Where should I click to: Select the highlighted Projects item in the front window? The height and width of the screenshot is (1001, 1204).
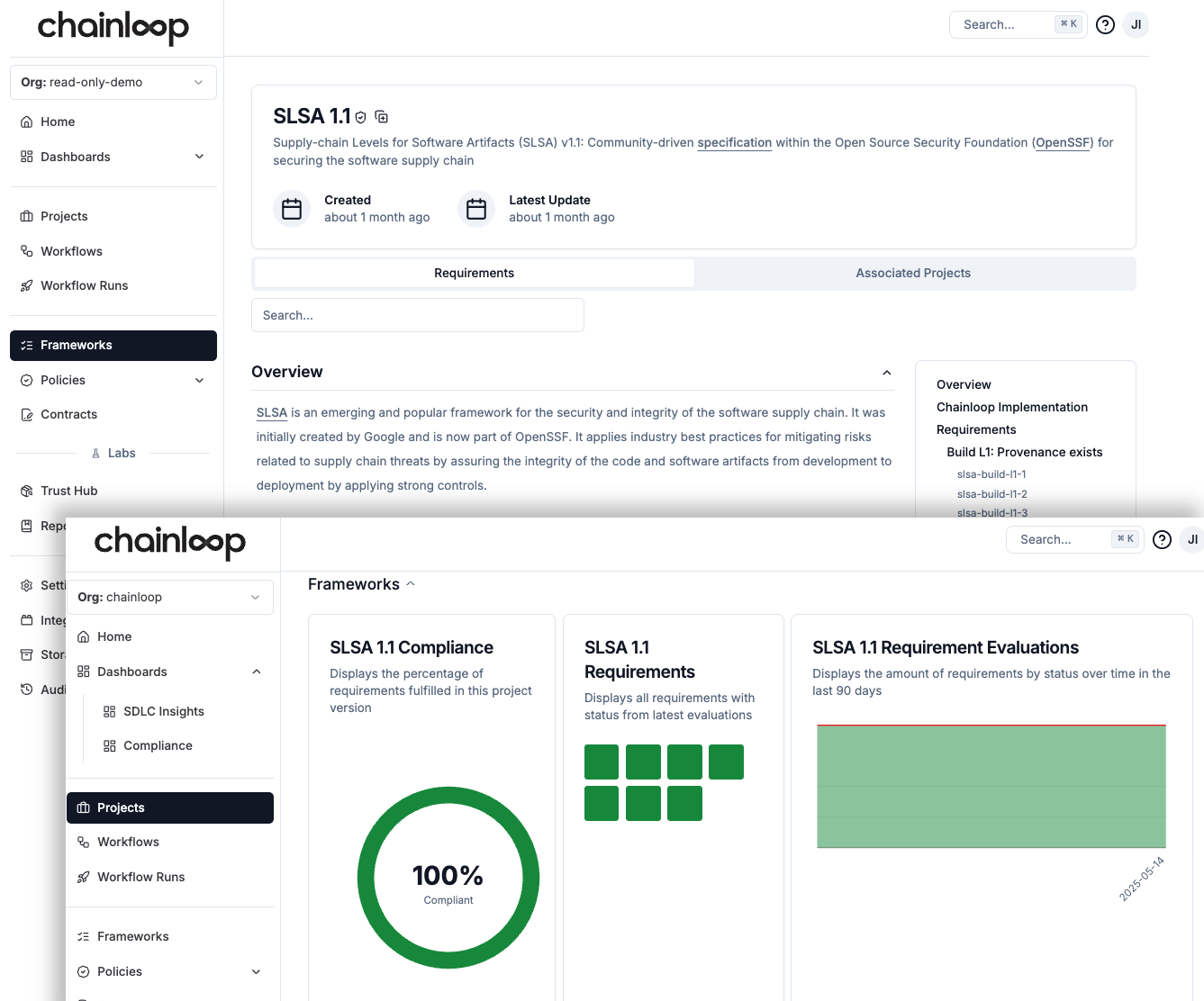tap(170, 807)
